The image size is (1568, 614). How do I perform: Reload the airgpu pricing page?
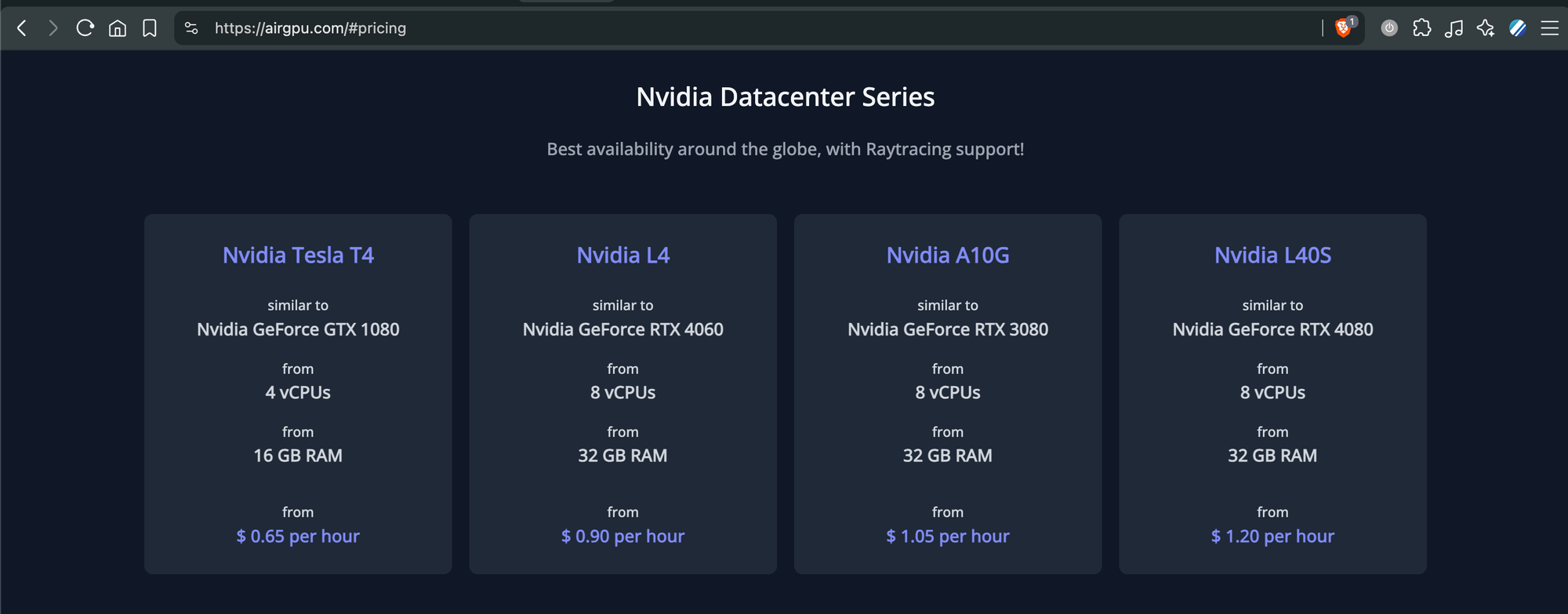[85, 28]
